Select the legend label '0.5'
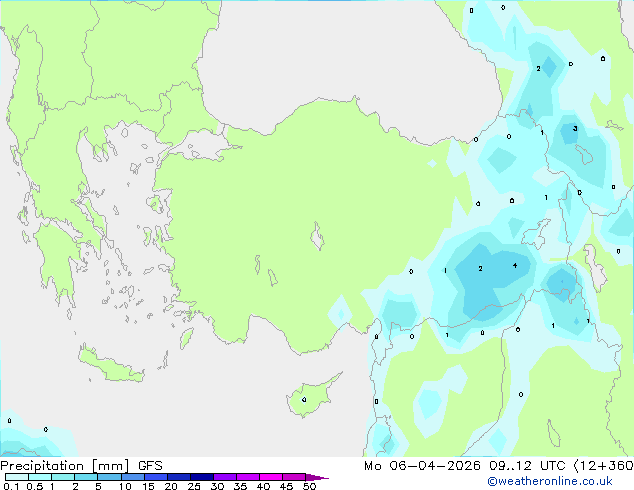The width and height of the screenshot is (634, 490). coord(35,486)
